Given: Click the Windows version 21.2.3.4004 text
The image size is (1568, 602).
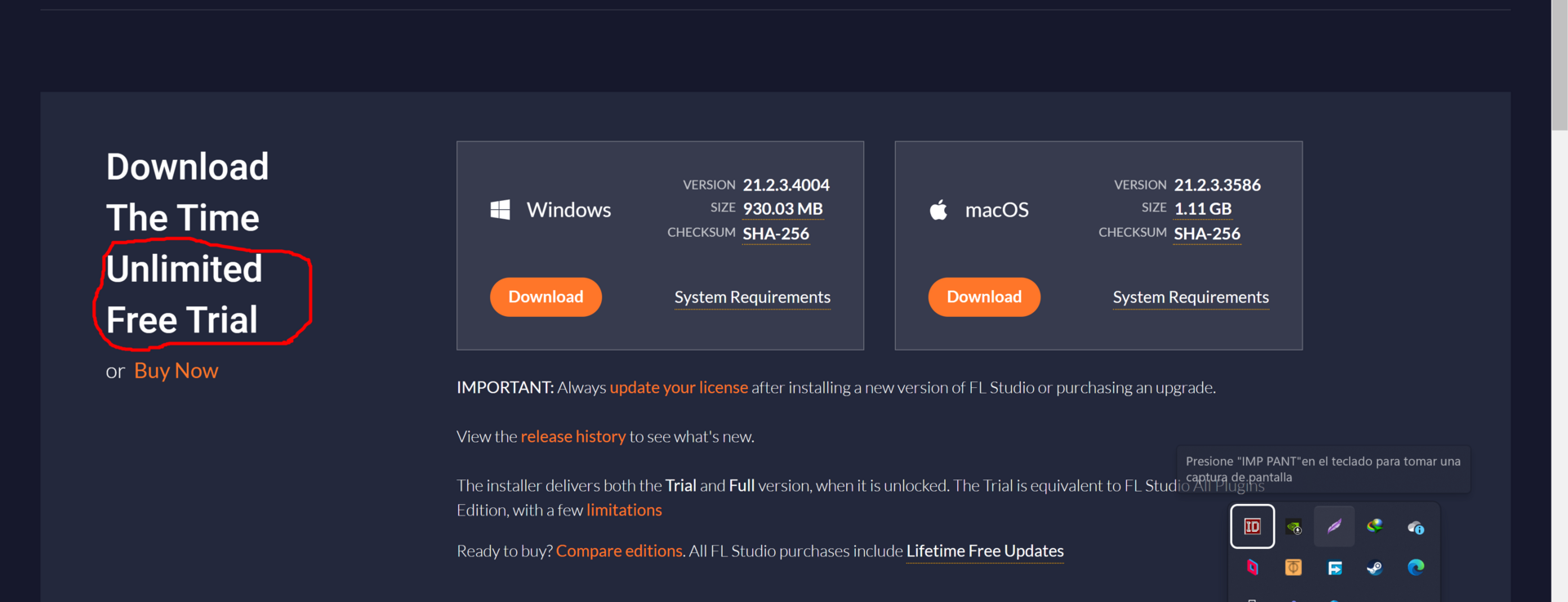Looking at the screenshot, I should pos(786,185).
